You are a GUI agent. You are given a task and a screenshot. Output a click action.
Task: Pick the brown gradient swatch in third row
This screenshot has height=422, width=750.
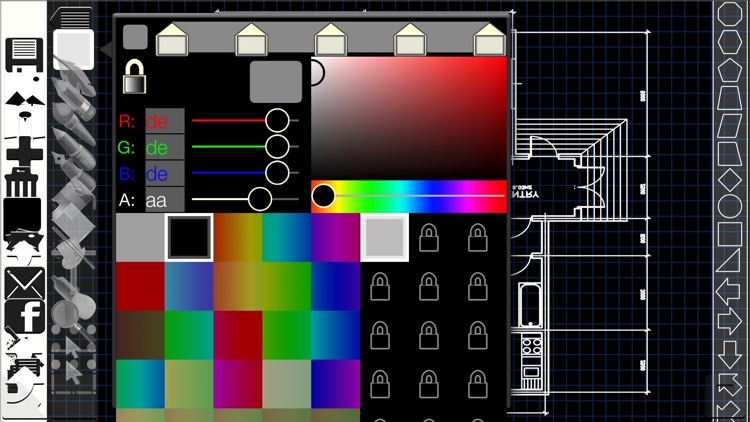[140, 335]
